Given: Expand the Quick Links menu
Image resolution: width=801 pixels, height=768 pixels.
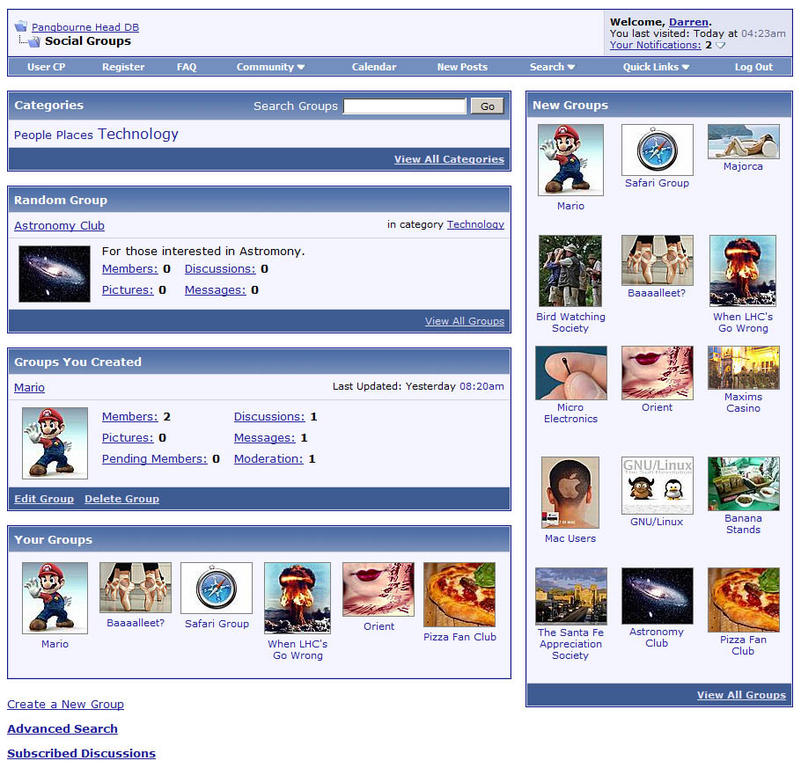Looking at the screenshot, I should pyautogui.click(x=656, y=67).
